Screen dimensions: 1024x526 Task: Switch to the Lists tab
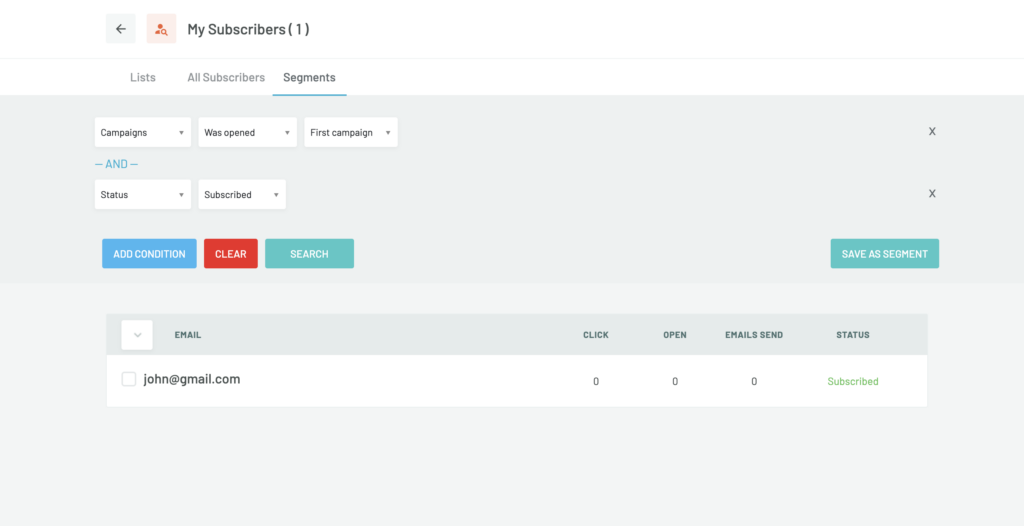coord(143,77)
